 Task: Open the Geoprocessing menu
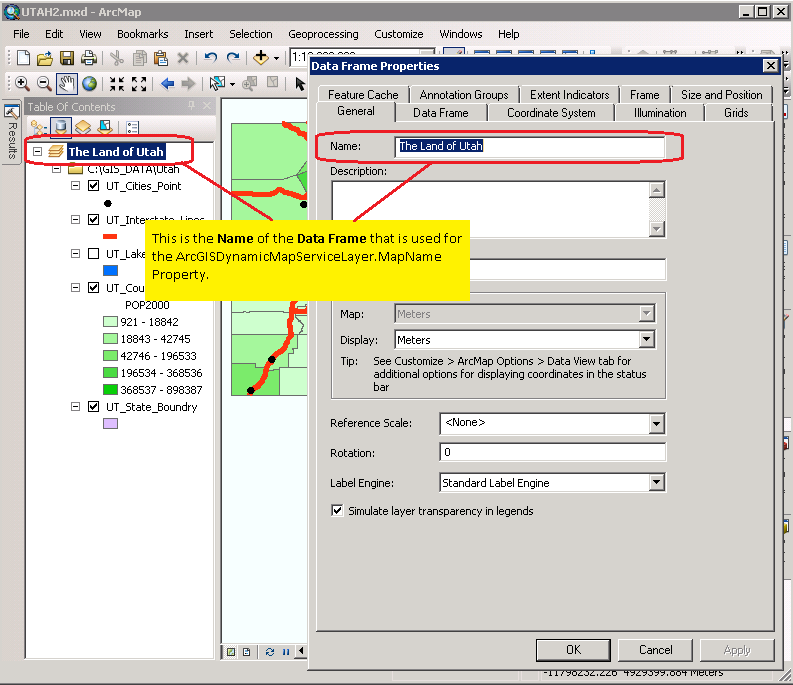(323, 34)
